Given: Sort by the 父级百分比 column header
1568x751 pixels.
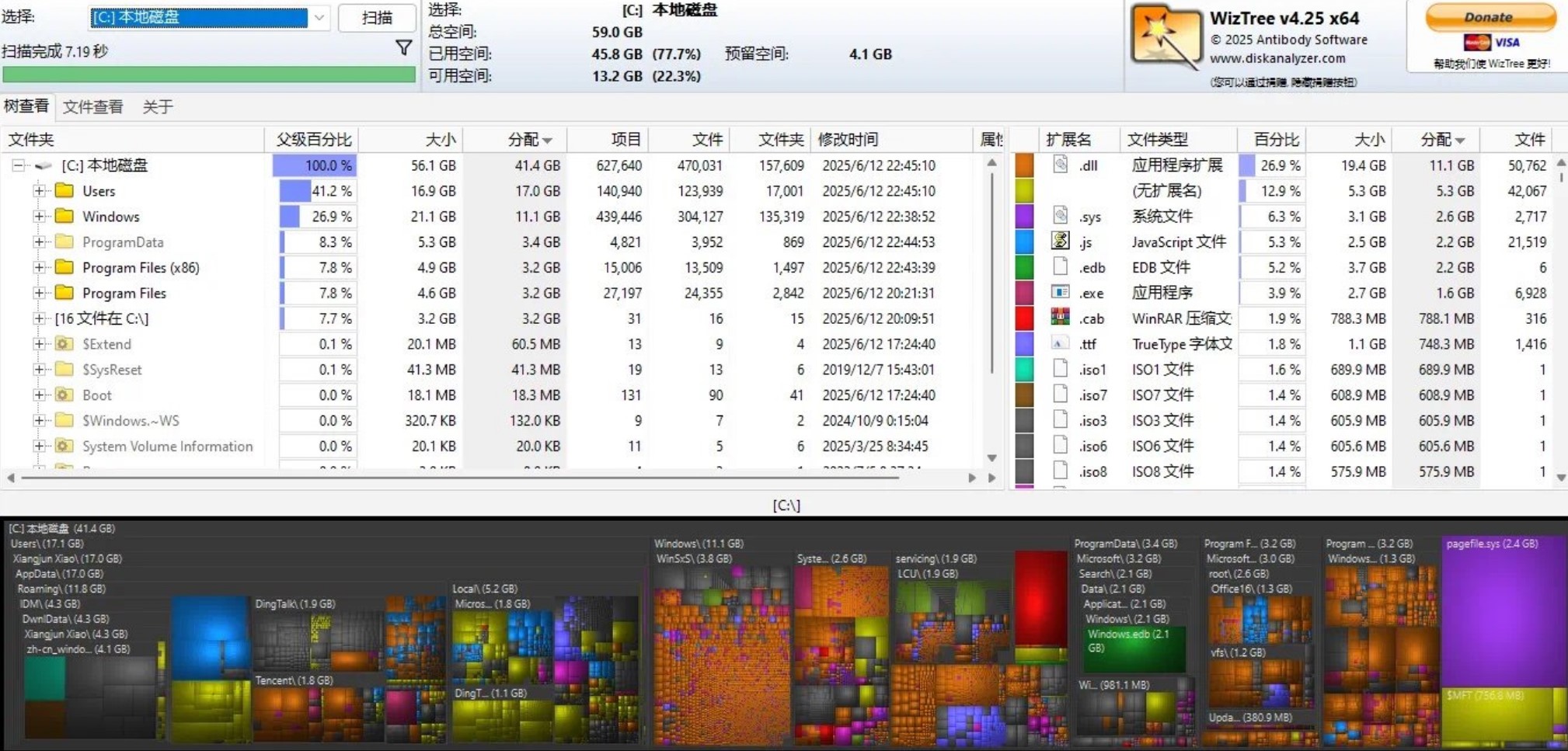Looking at the screenshot, I should (313, 140).
